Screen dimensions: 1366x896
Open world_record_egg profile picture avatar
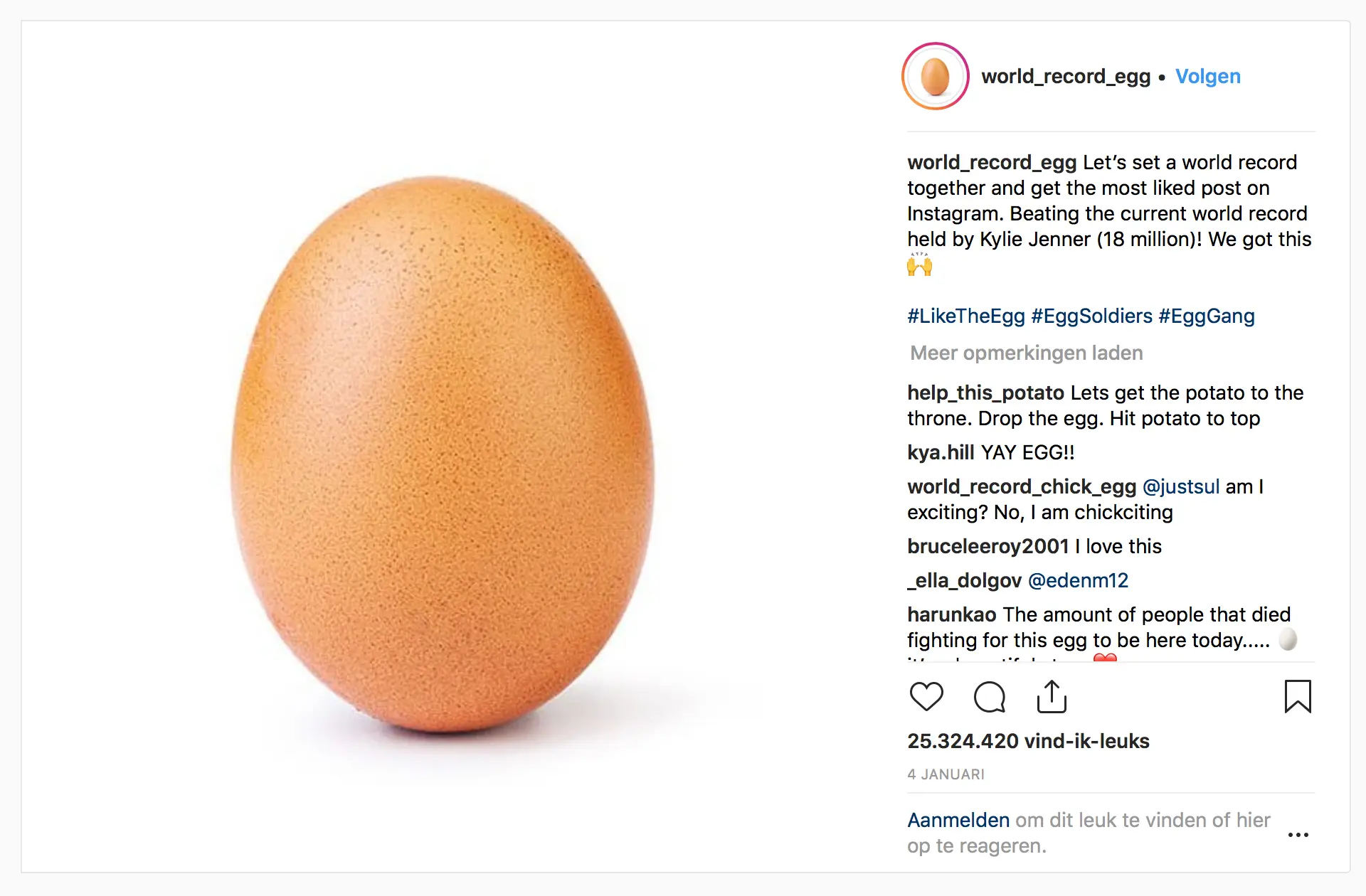936,76
